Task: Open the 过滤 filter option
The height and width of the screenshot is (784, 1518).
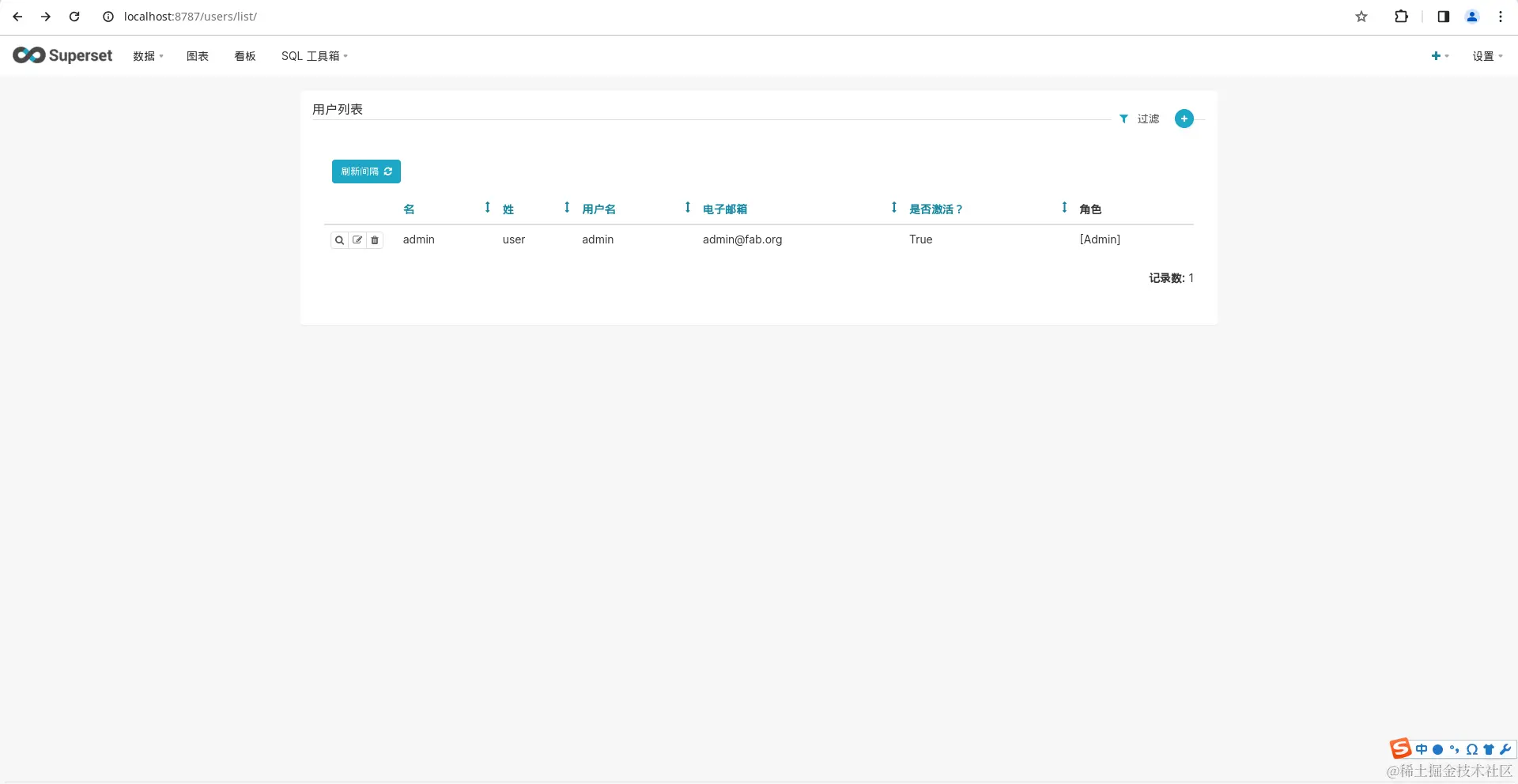Action: tap(1139, 119)
